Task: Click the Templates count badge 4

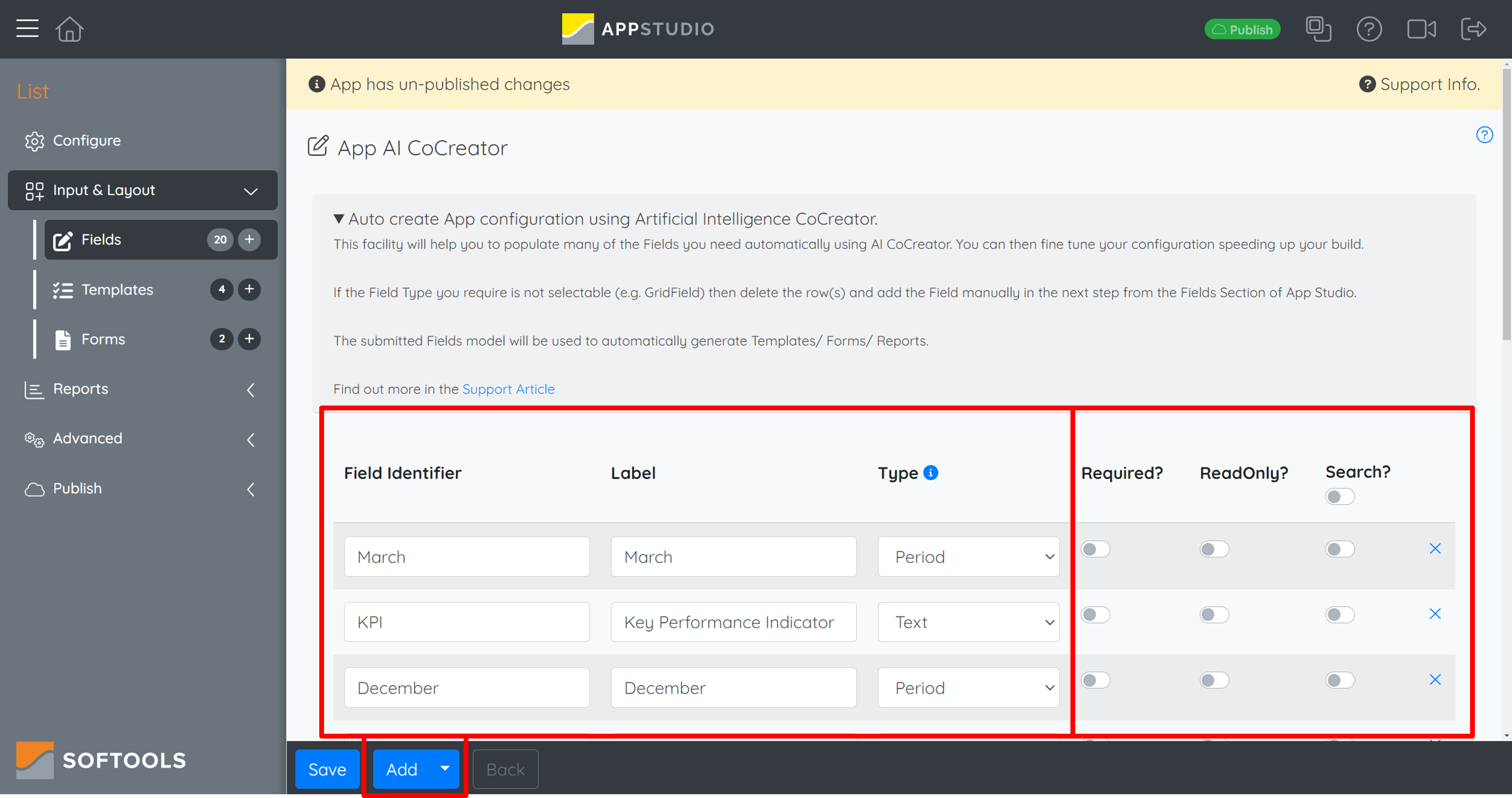Action: [x=221, y=289]
